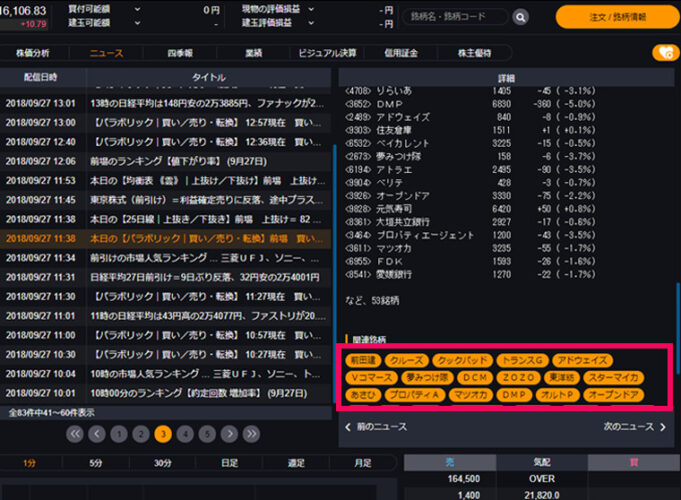Click the スターマイカ related stock tag
The height and width of the screenshot is (500, 681).
[x=613, y=377]
